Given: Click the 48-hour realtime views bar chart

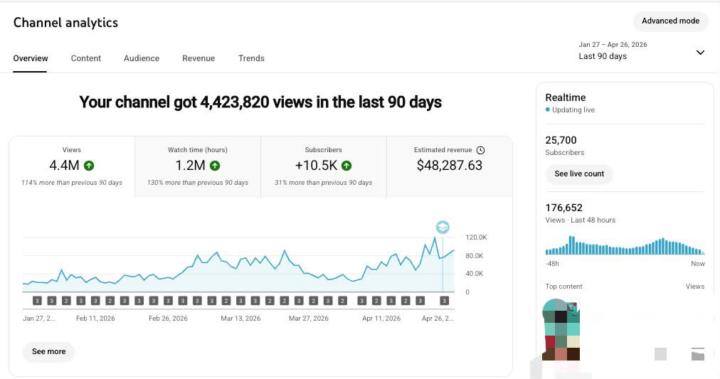Looking at the screenshot, I should point(625,245).
